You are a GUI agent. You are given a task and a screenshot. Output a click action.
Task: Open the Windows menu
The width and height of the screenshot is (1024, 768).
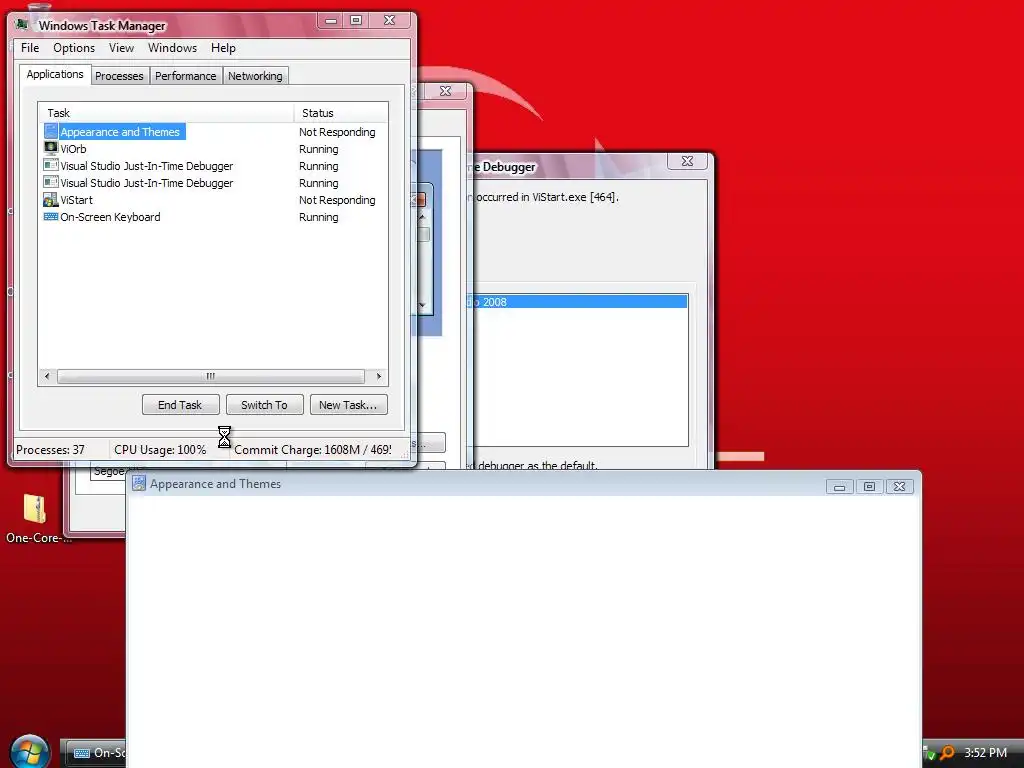point(172,48)
